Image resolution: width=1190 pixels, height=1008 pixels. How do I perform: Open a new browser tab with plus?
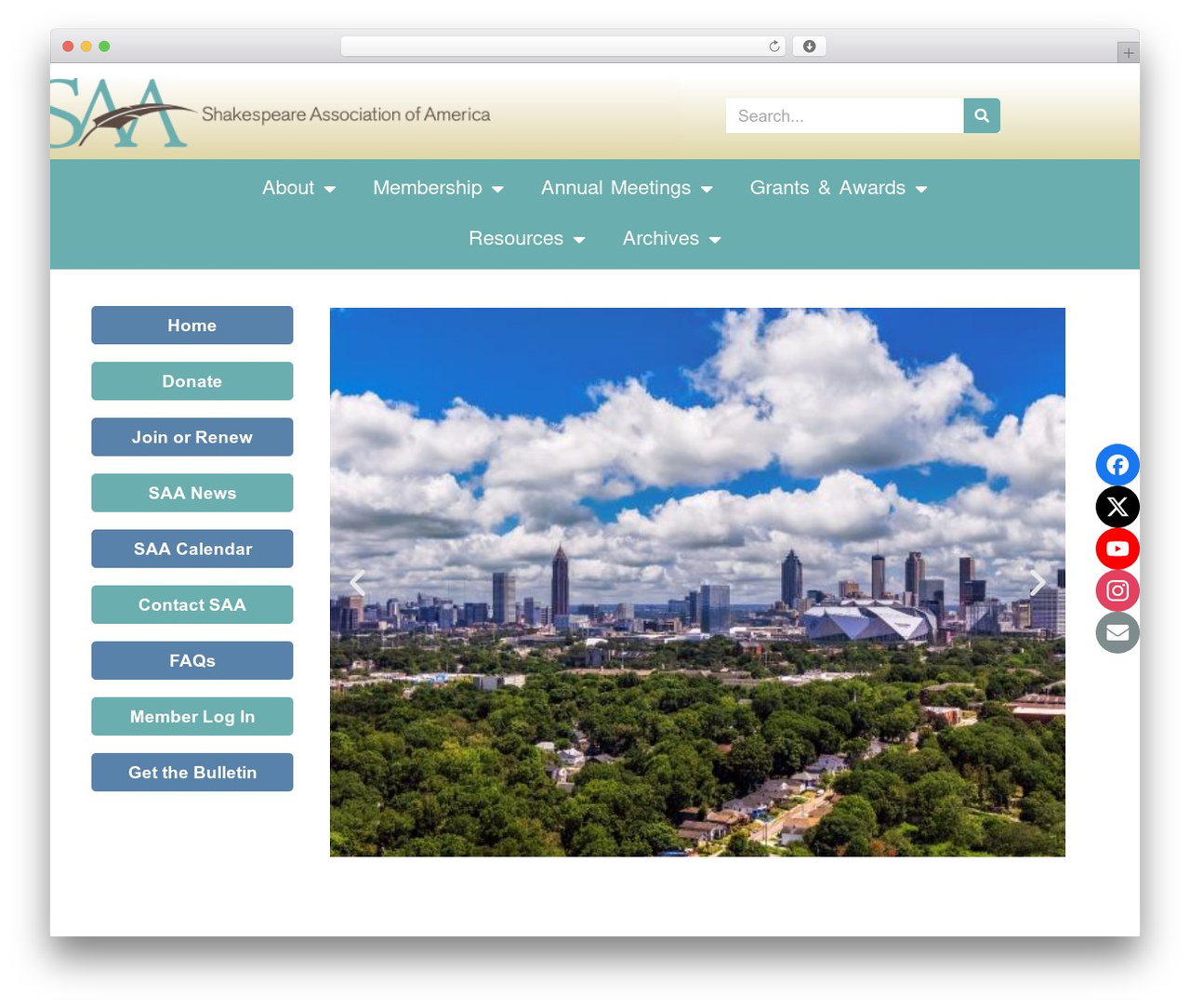coord(1128,53)
